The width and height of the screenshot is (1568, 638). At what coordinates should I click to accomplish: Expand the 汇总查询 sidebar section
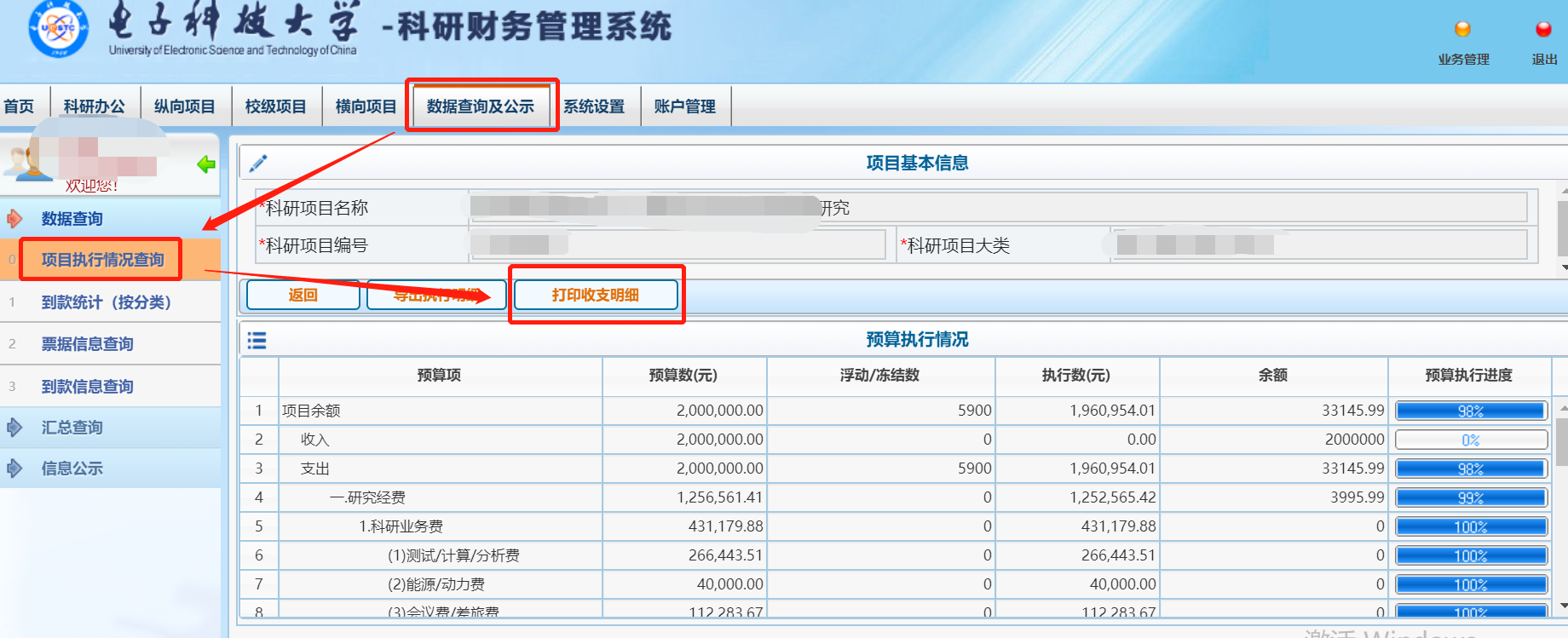click(110, 428)
